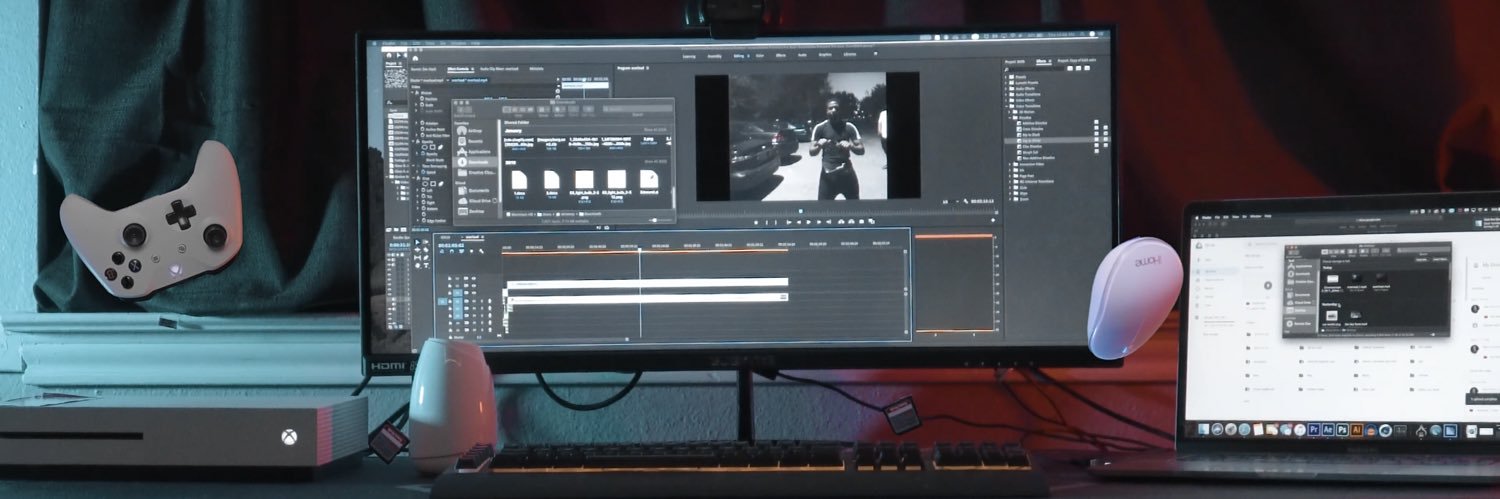Collapse the Opacity effect properties
This screenshot has height=499, width=1500.
413,141
